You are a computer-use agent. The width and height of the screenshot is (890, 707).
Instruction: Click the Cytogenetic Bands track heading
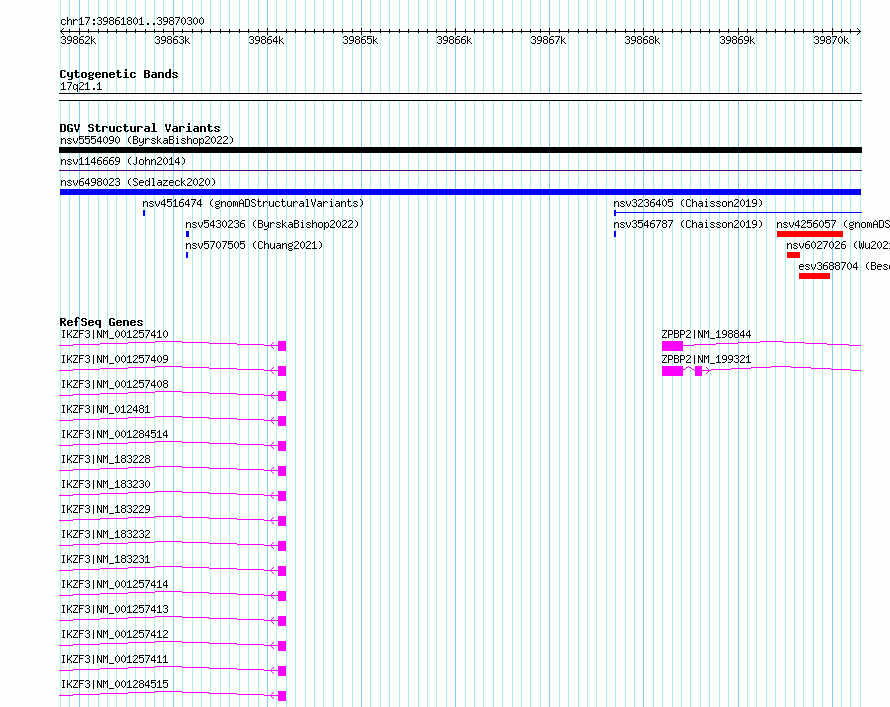[119, 74]
